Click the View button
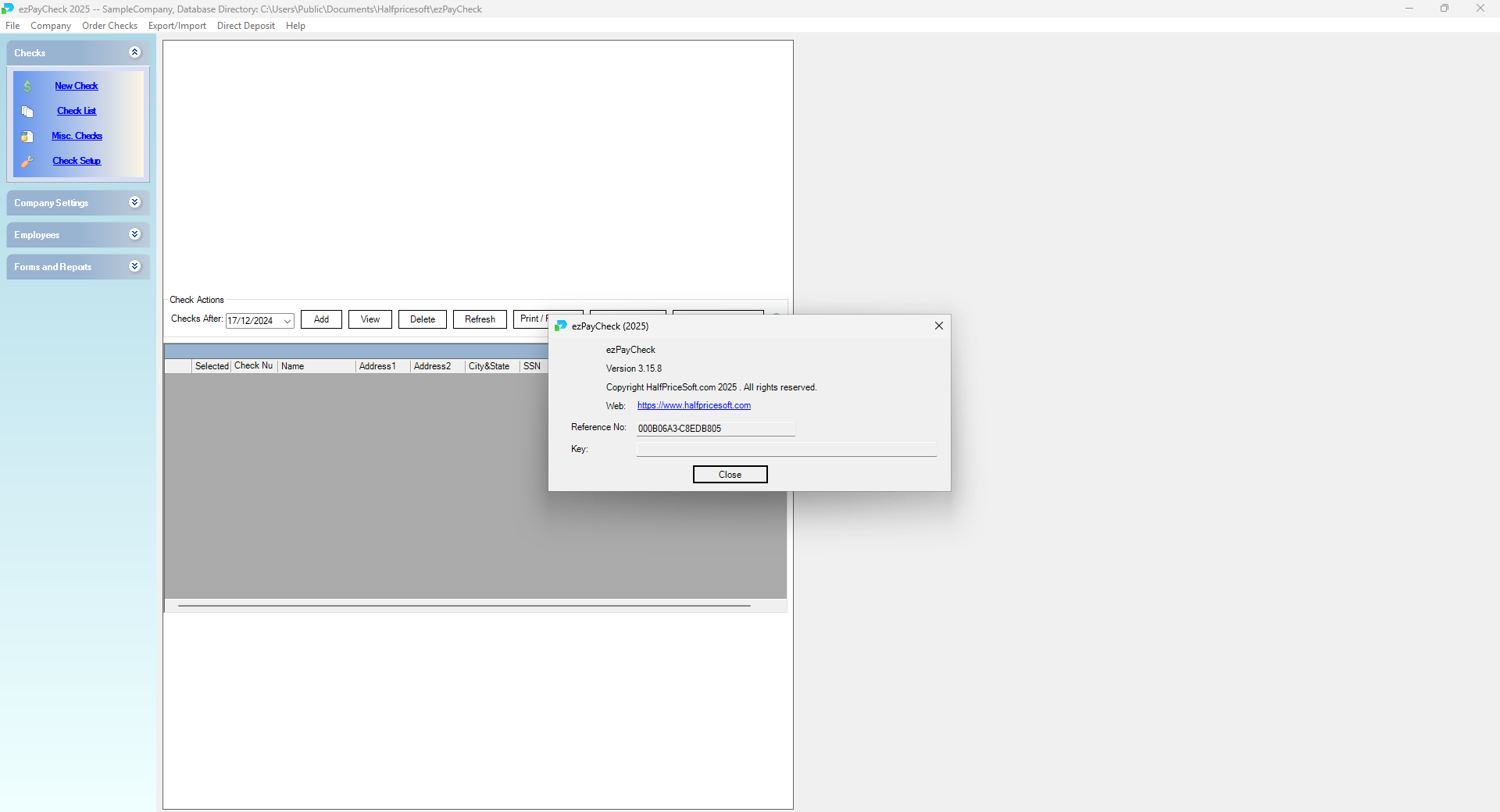The height and width of the screenshot is (812, 1500). point(370,319)
